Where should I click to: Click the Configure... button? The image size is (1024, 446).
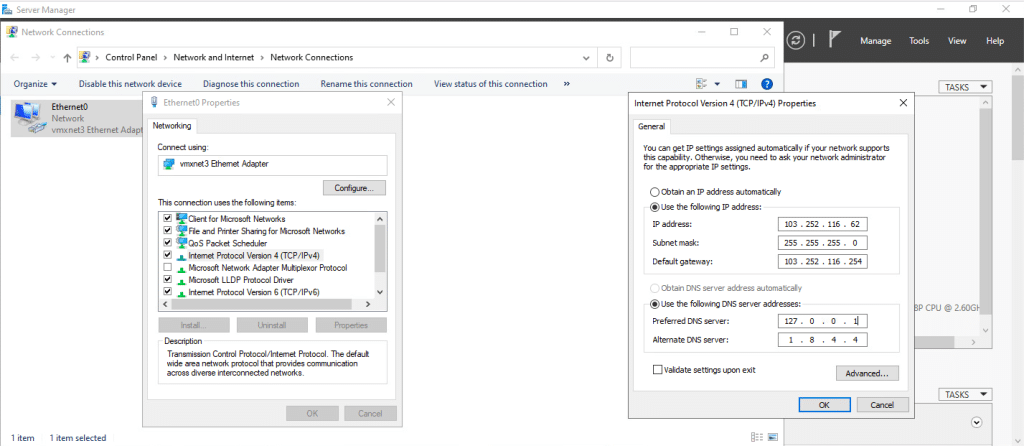tap(354, 187)
